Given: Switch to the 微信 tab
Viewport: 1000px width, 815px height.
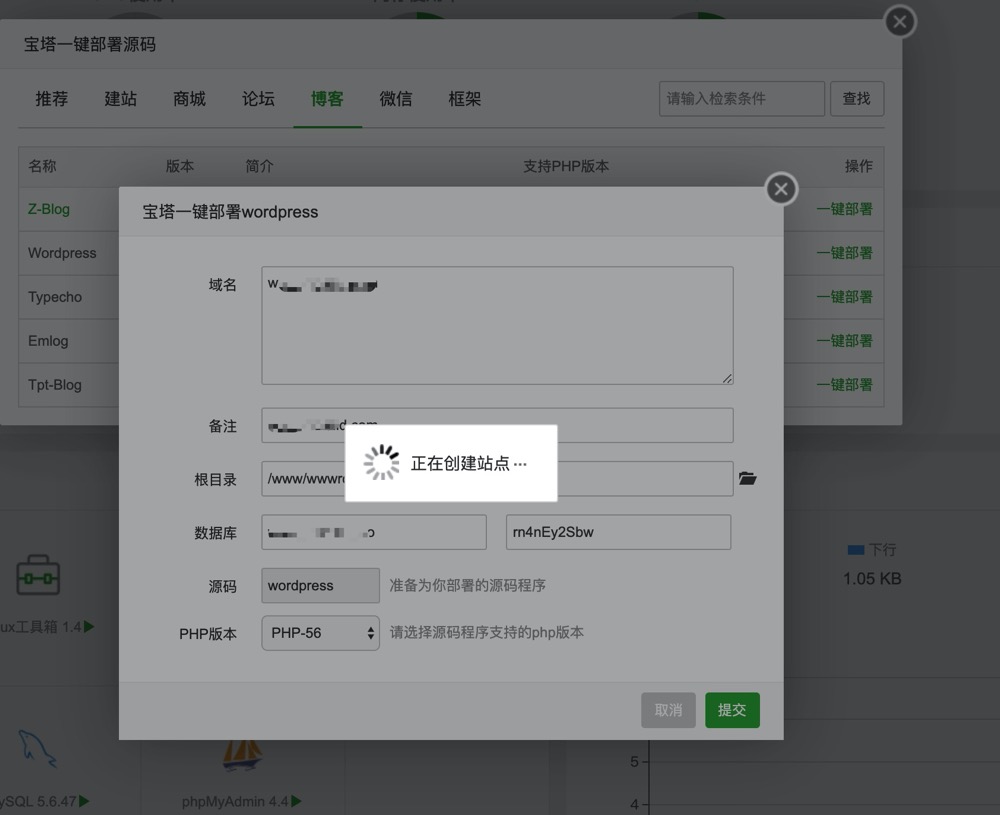Looking at the screenshot, I should pyautogui.click(x=396, y=99).
